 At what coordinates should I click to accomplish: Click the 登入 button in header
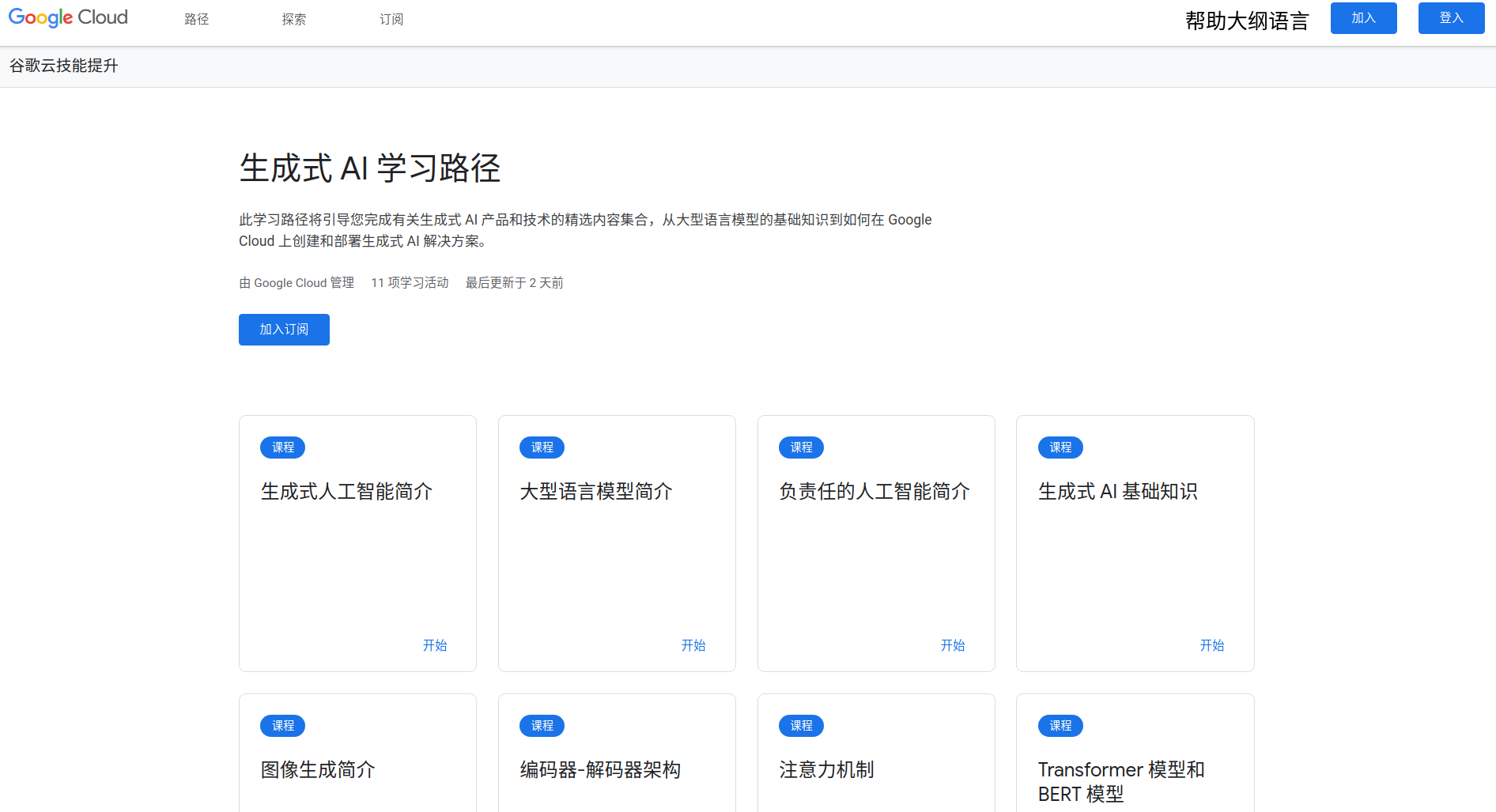pos(1452,18)
